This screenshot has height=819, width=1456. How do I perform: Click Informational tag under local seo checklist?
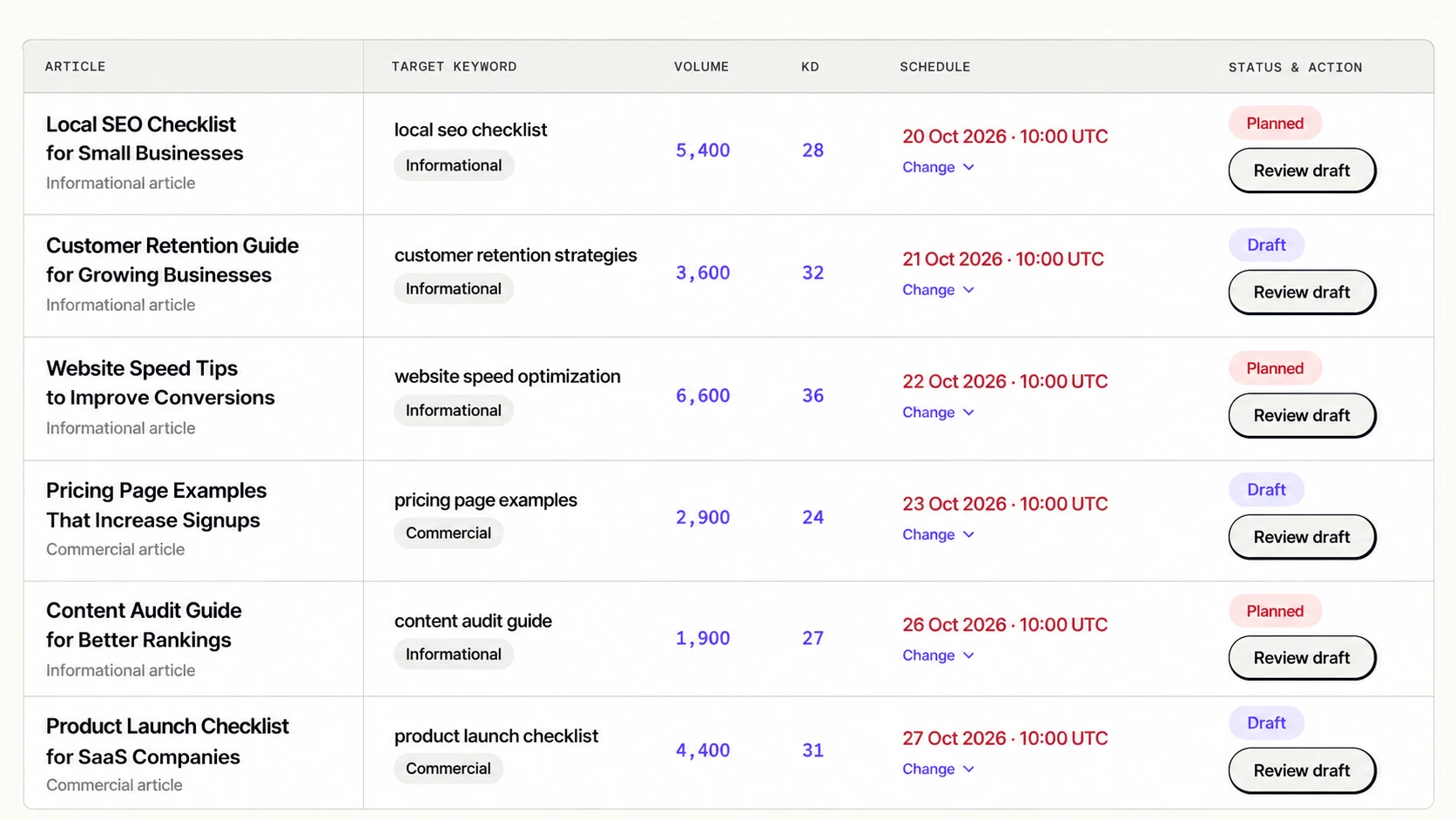click(x=454, y=165)
